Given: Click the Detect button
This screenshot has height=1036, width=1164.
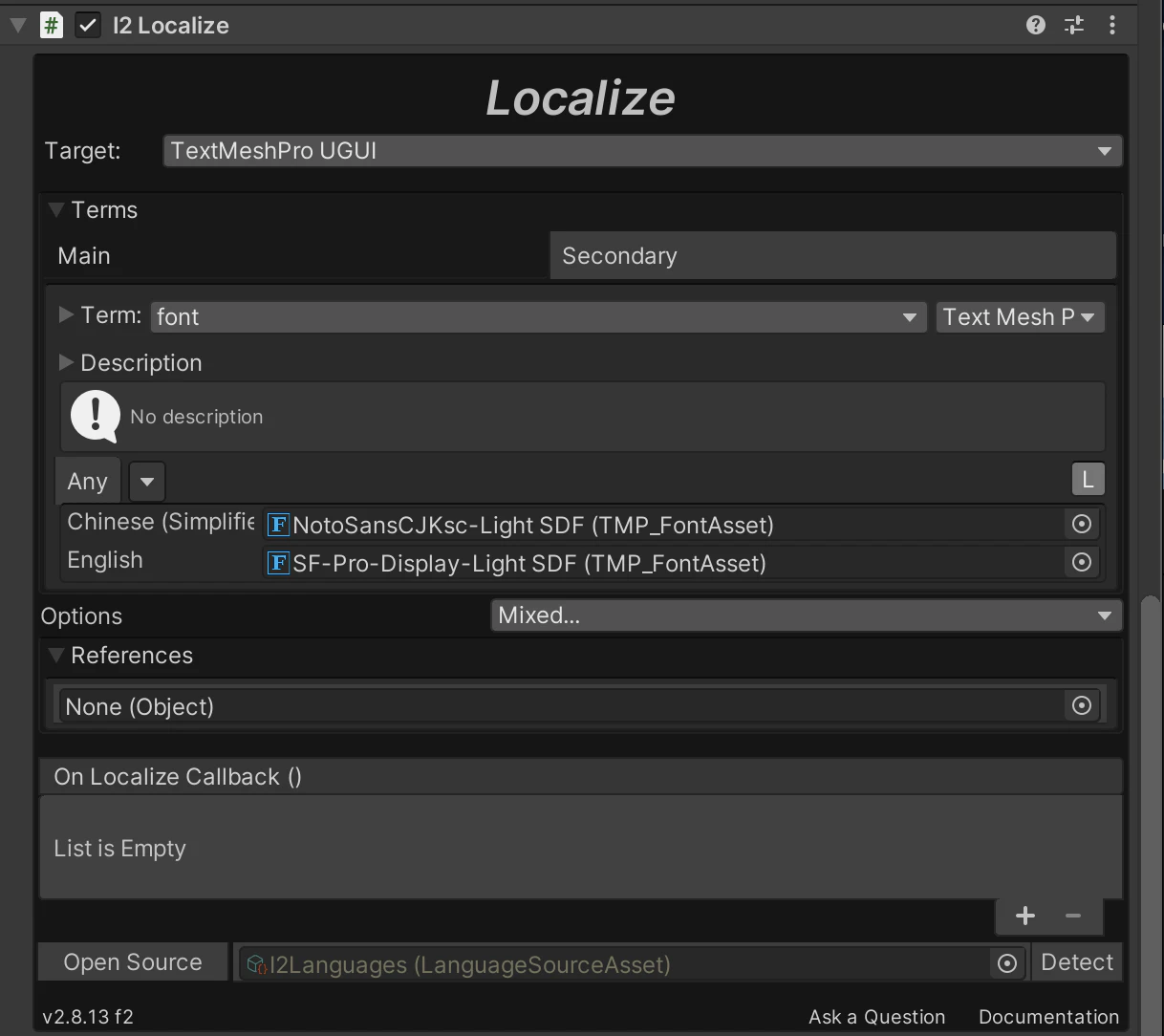Looking at the screenshot, I should pos(1077,962).
